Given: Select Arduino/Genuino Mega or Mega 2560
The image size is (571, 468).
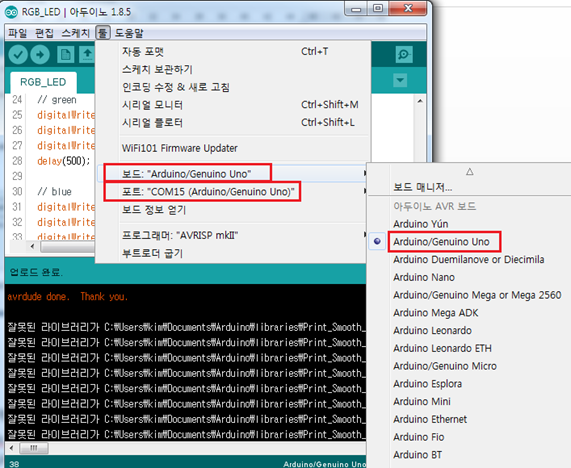Looking at the screenshot, I should [470, 295].
